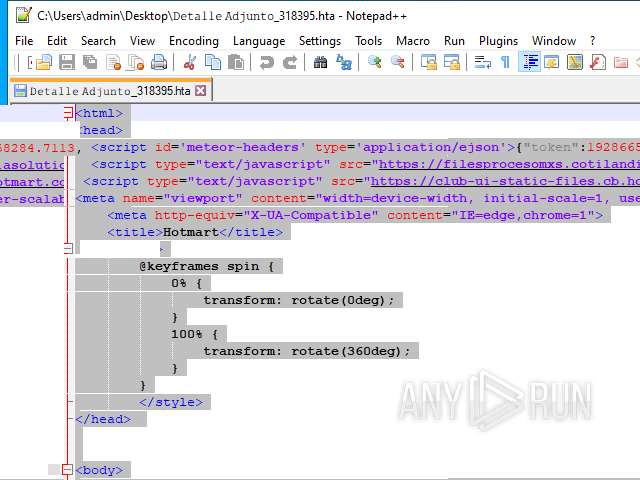Viewport: 640px width, 480px height.
Task: Paste the clipboard using the Paste icon
Action: pos(236,62)
